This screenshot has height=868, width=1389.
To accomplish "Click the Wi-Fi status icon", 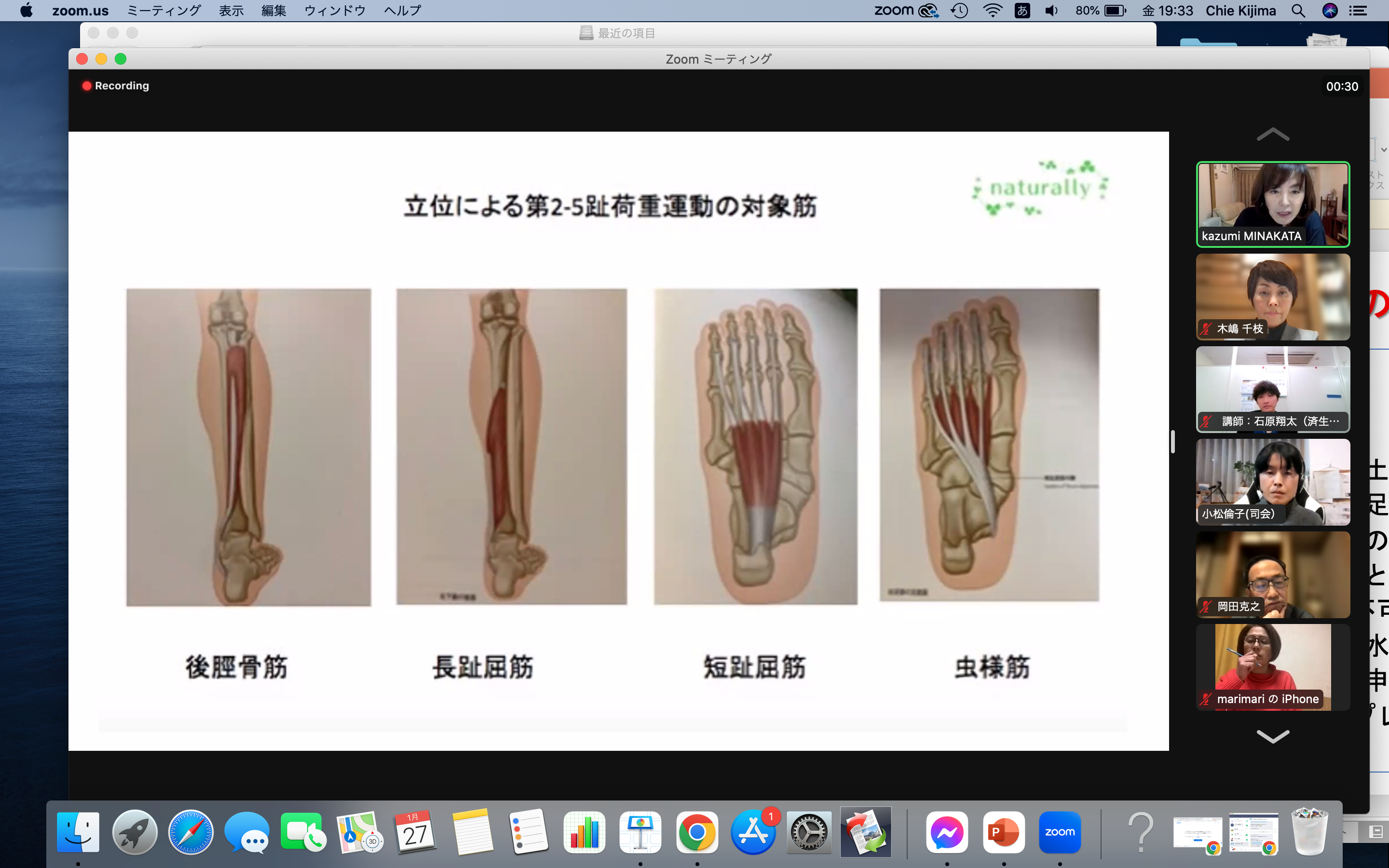I will (993, 10).
